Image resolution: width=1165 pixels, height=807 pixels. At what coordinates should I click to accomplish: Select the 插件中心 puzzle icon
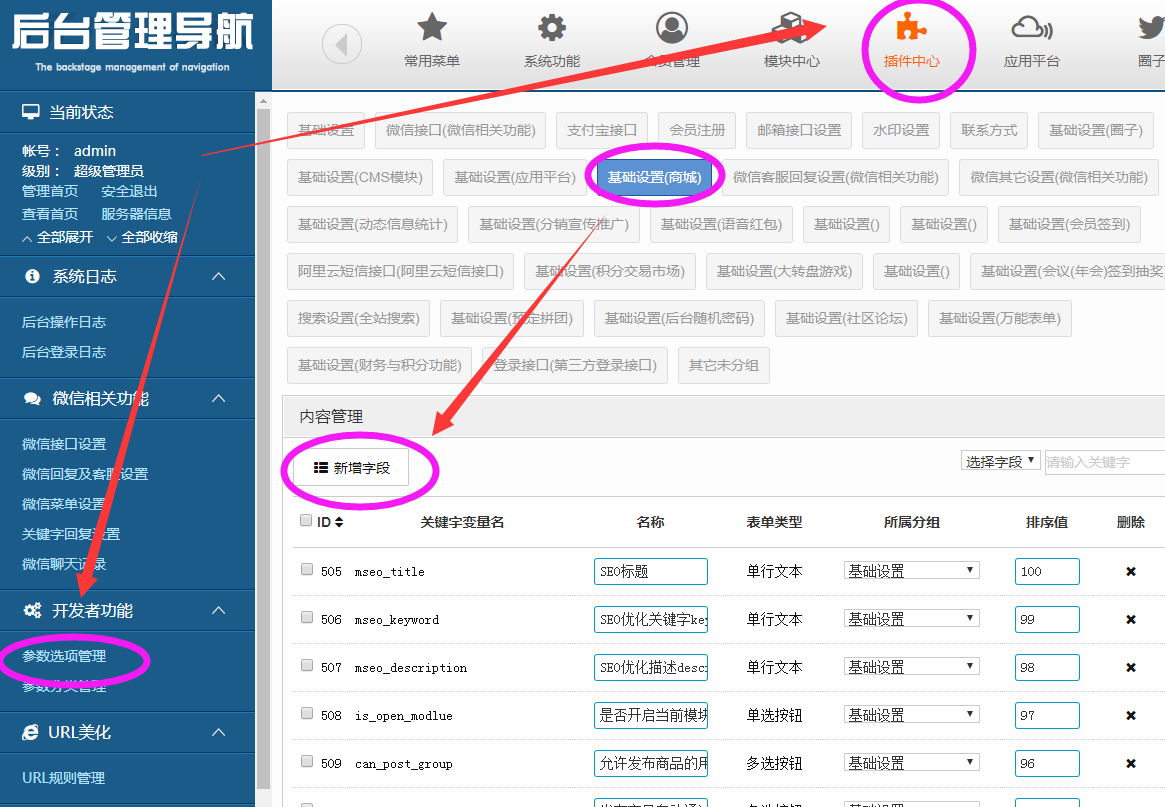(x=911, y=28)
